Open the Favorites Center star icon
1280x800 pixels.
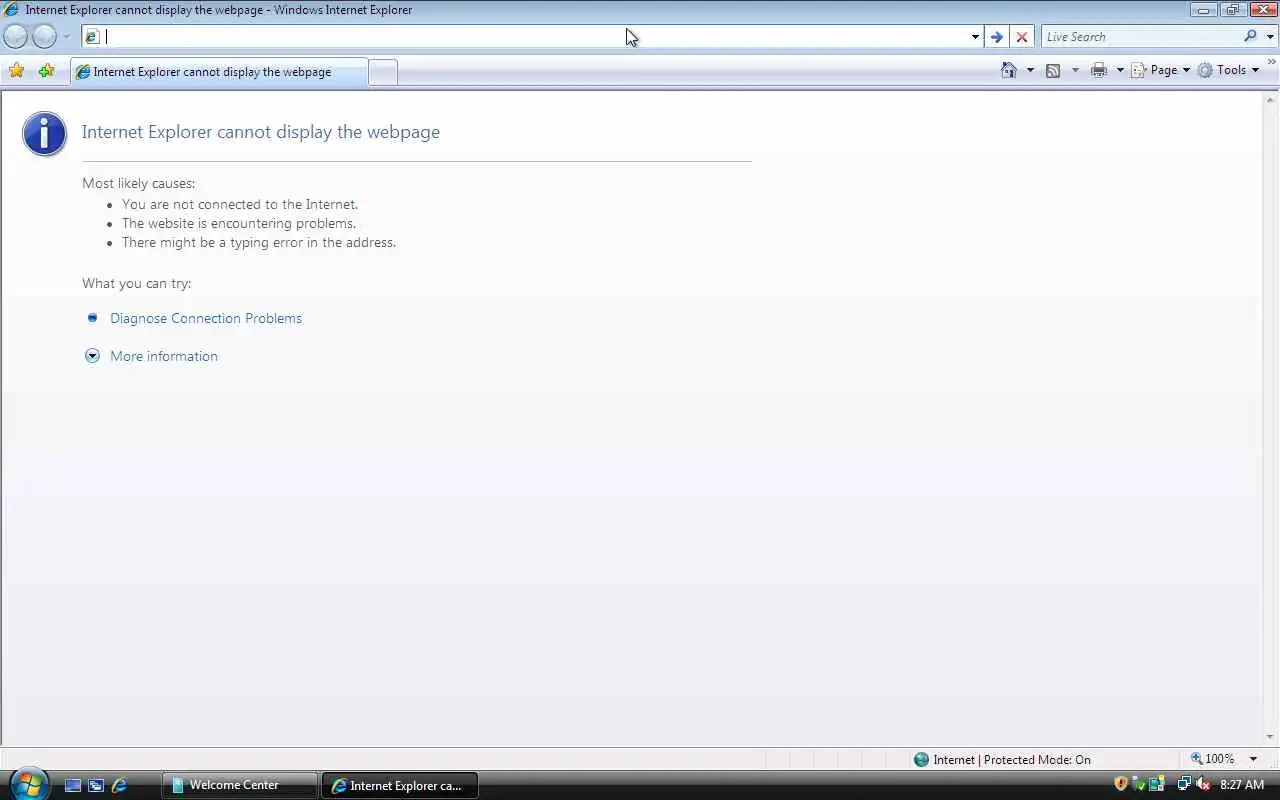pyautogui.click(x=16, y=70)
